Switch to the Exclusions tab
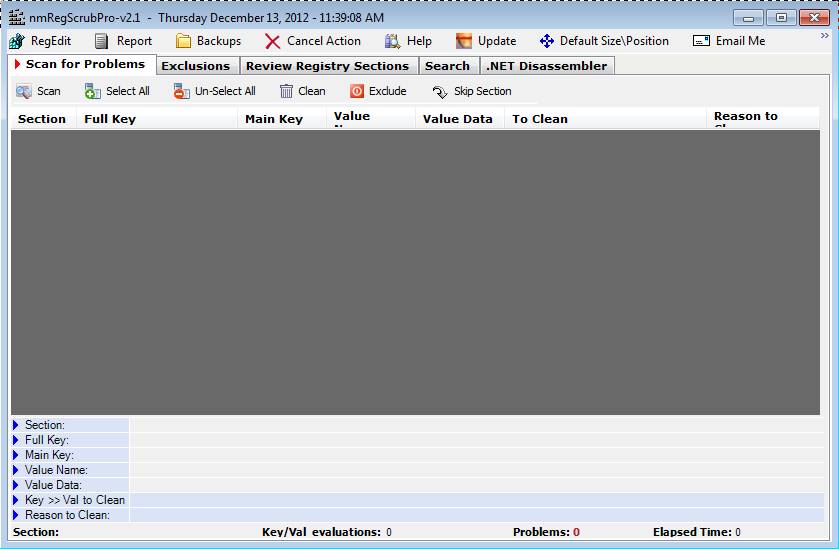Screen dimensions: 839x549 (195, 66)
